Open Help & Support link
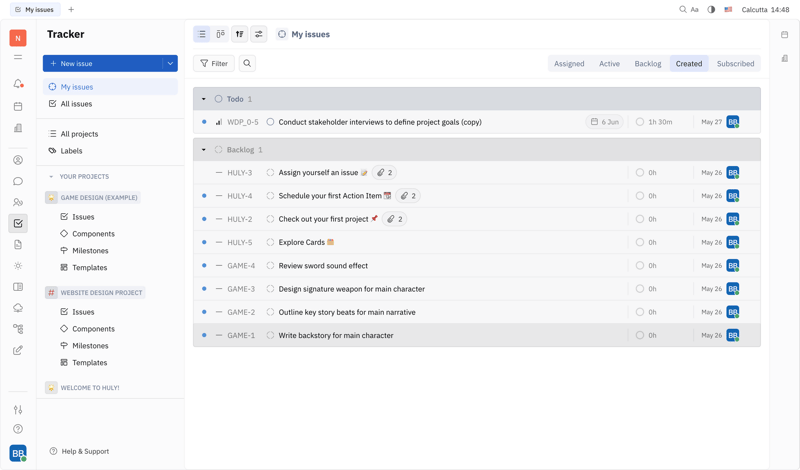 79,451
